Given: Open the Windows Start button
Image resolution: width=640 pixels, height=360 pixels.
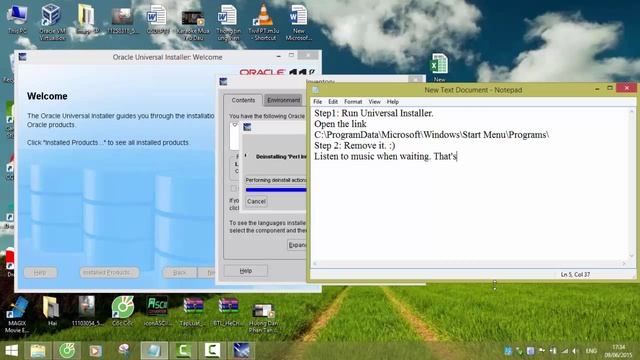Looking at the screenshot, I should point(11,351).
